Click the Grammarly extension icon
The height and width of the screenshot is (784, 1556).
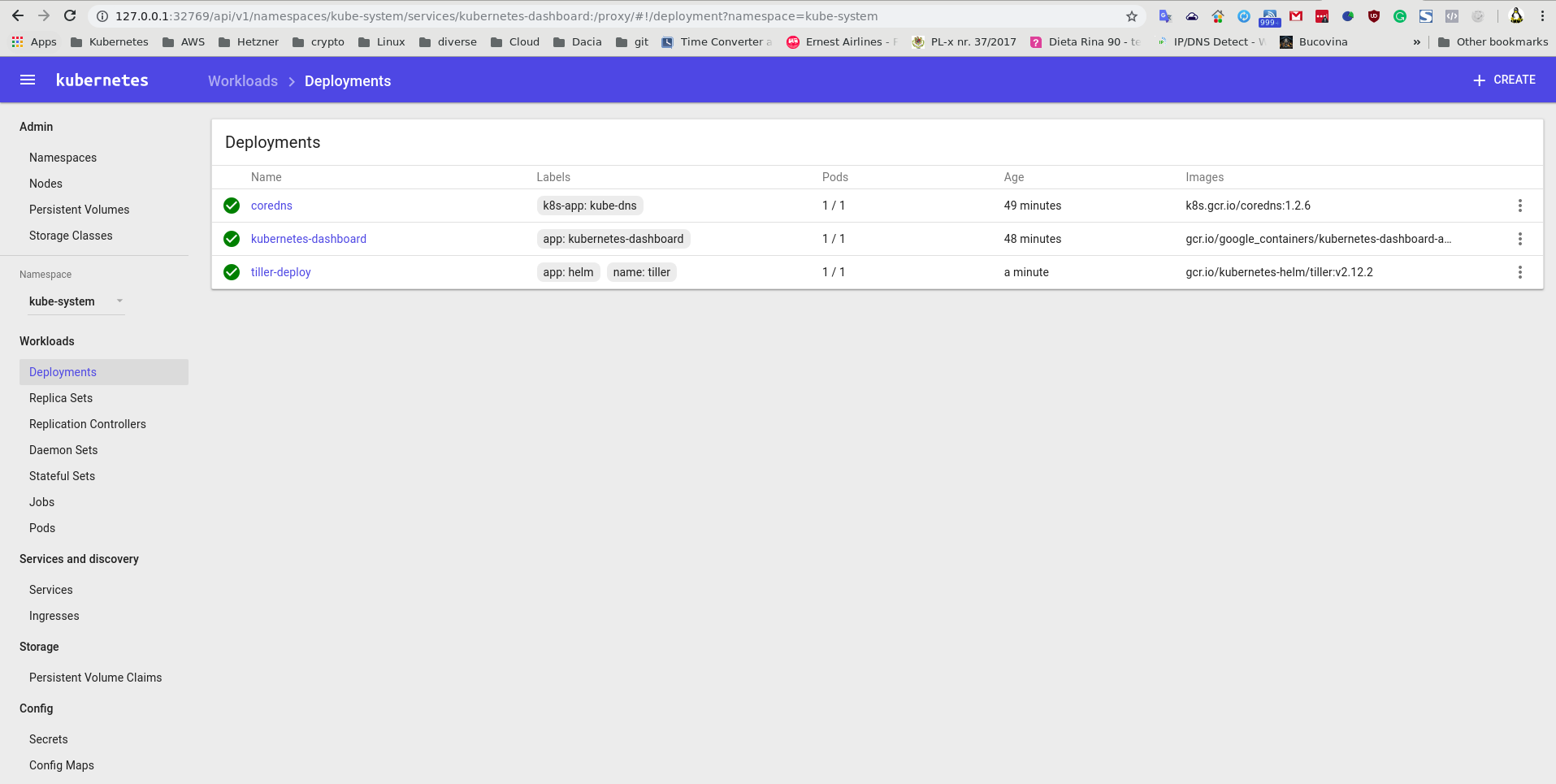1400,15
